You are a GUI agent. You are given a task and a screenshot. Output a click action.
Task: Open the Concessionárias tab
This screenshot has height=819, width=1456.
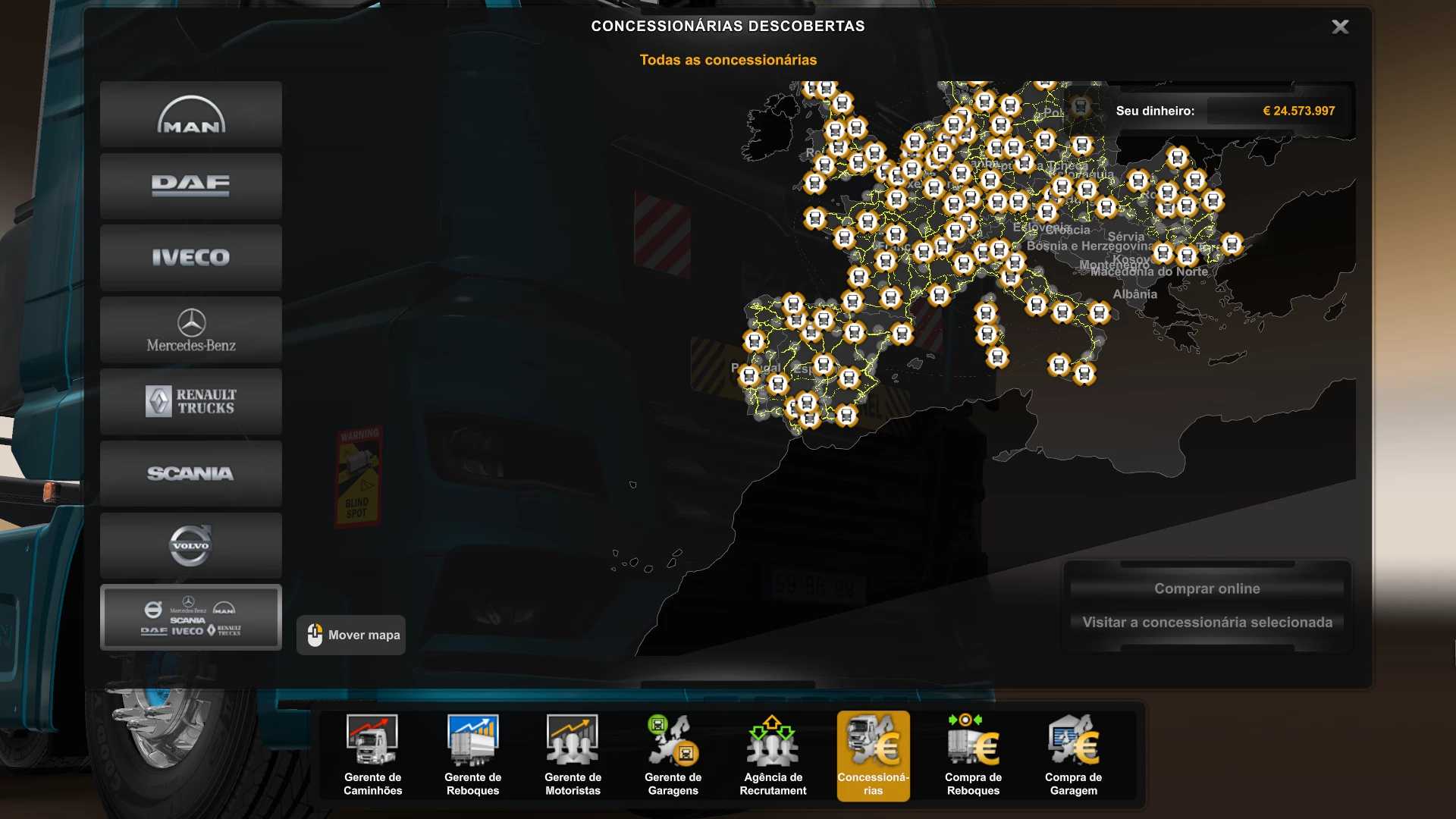point(873,755)
